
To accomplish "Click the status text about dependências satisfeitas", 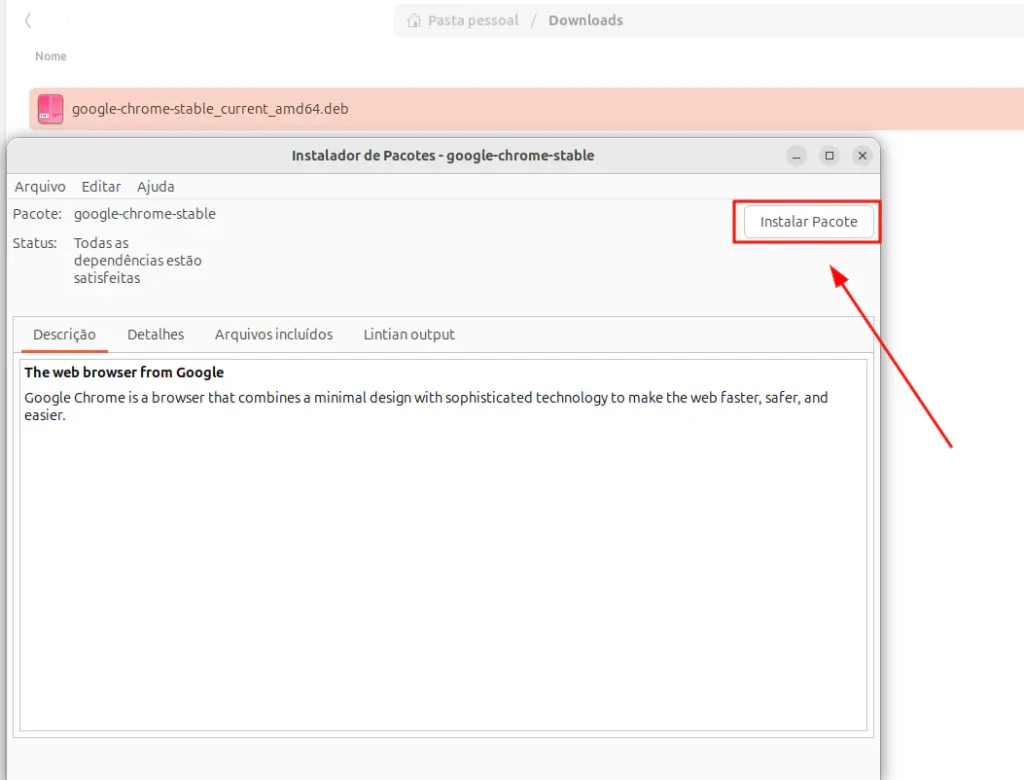I will tap(138, 260).
